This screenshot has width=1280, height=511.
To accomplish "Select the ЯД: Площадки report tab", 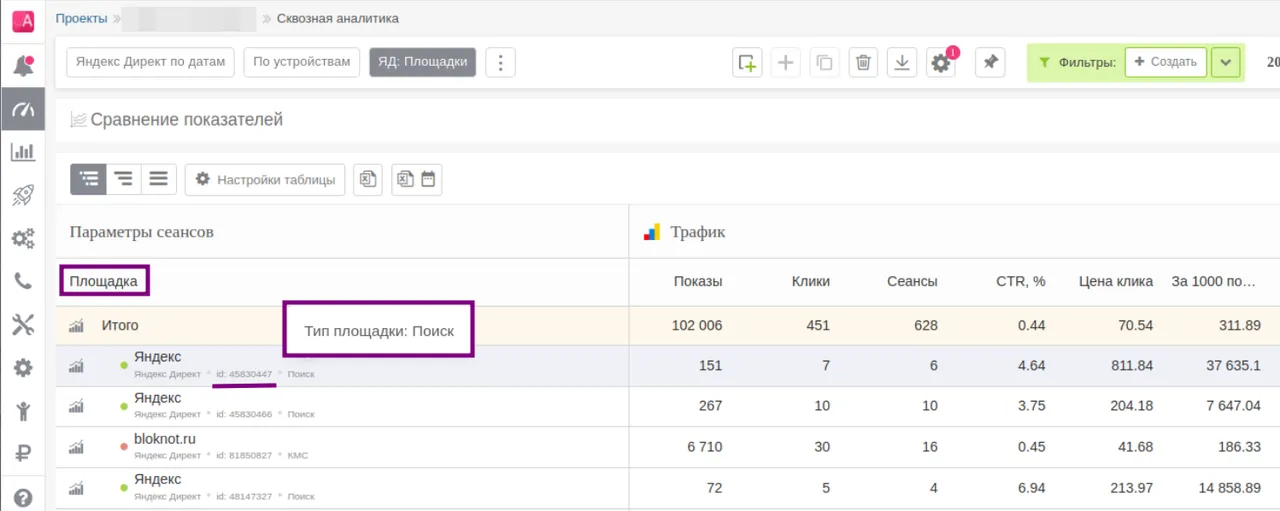I will point(422,62).
